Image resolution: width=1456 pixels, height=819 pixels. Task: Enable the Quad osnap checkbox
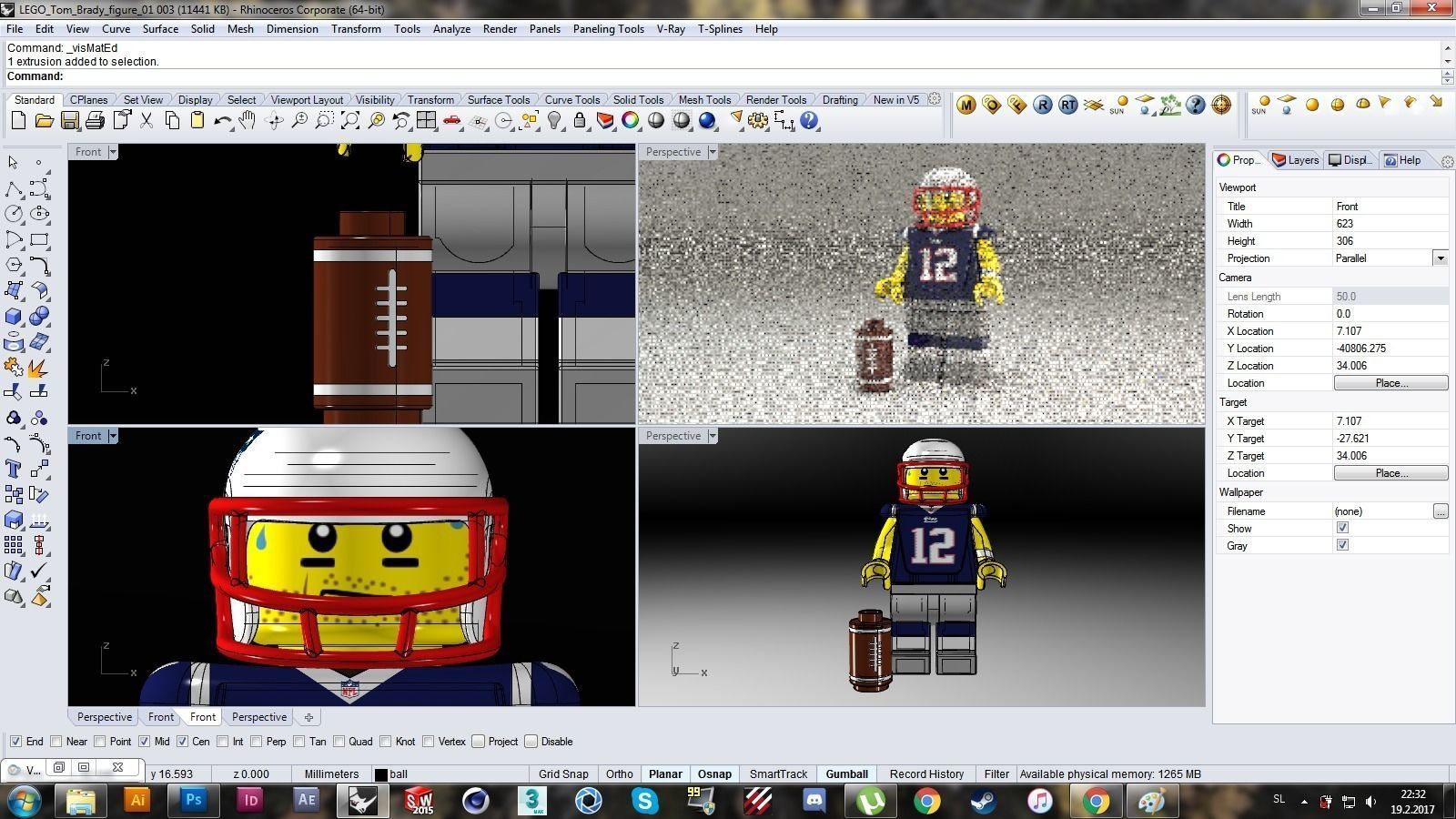(339, 742)
